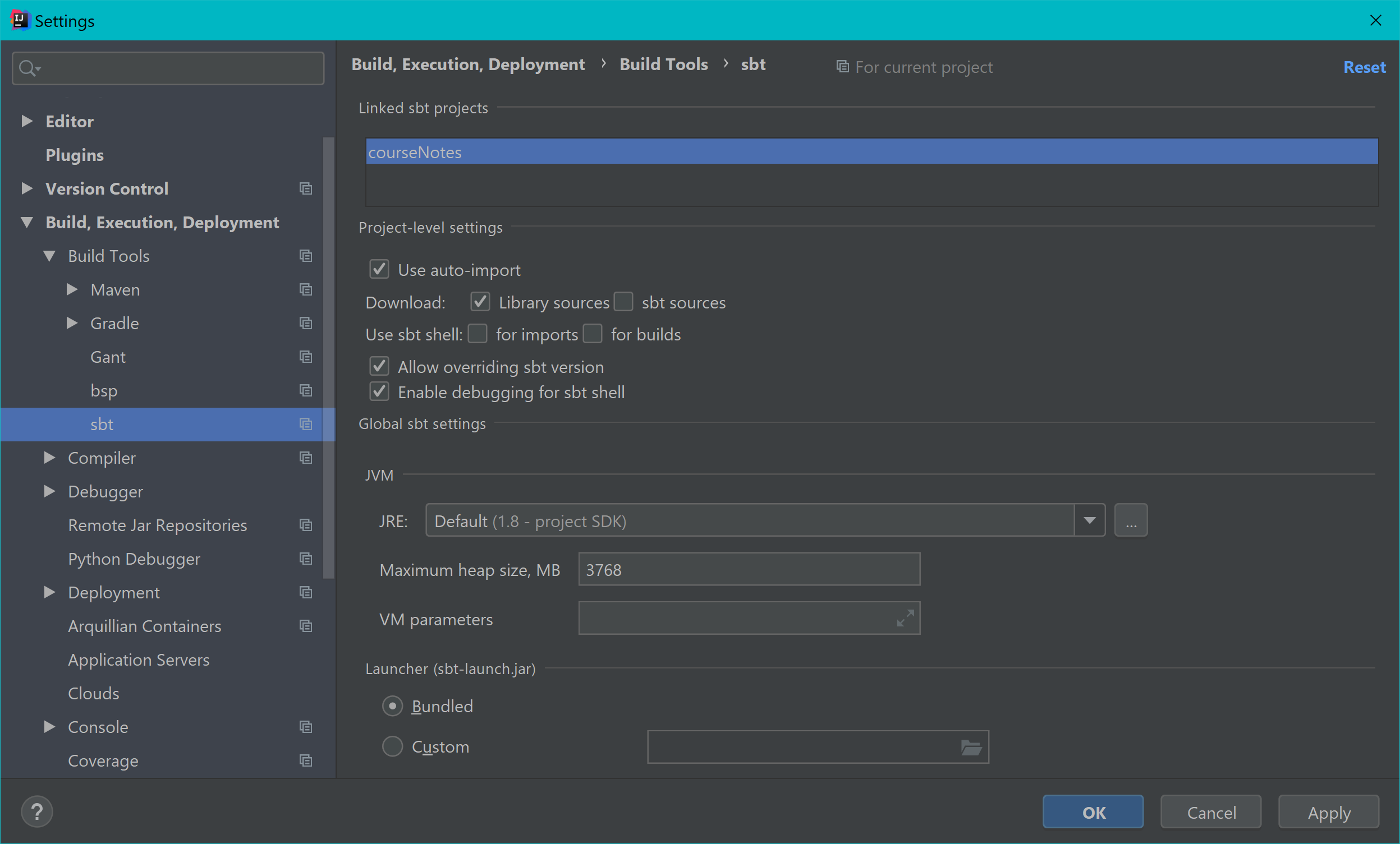Click the IntelliJ logo in title bar
This screenshot has height=844, width=1400.
point(19,20)
